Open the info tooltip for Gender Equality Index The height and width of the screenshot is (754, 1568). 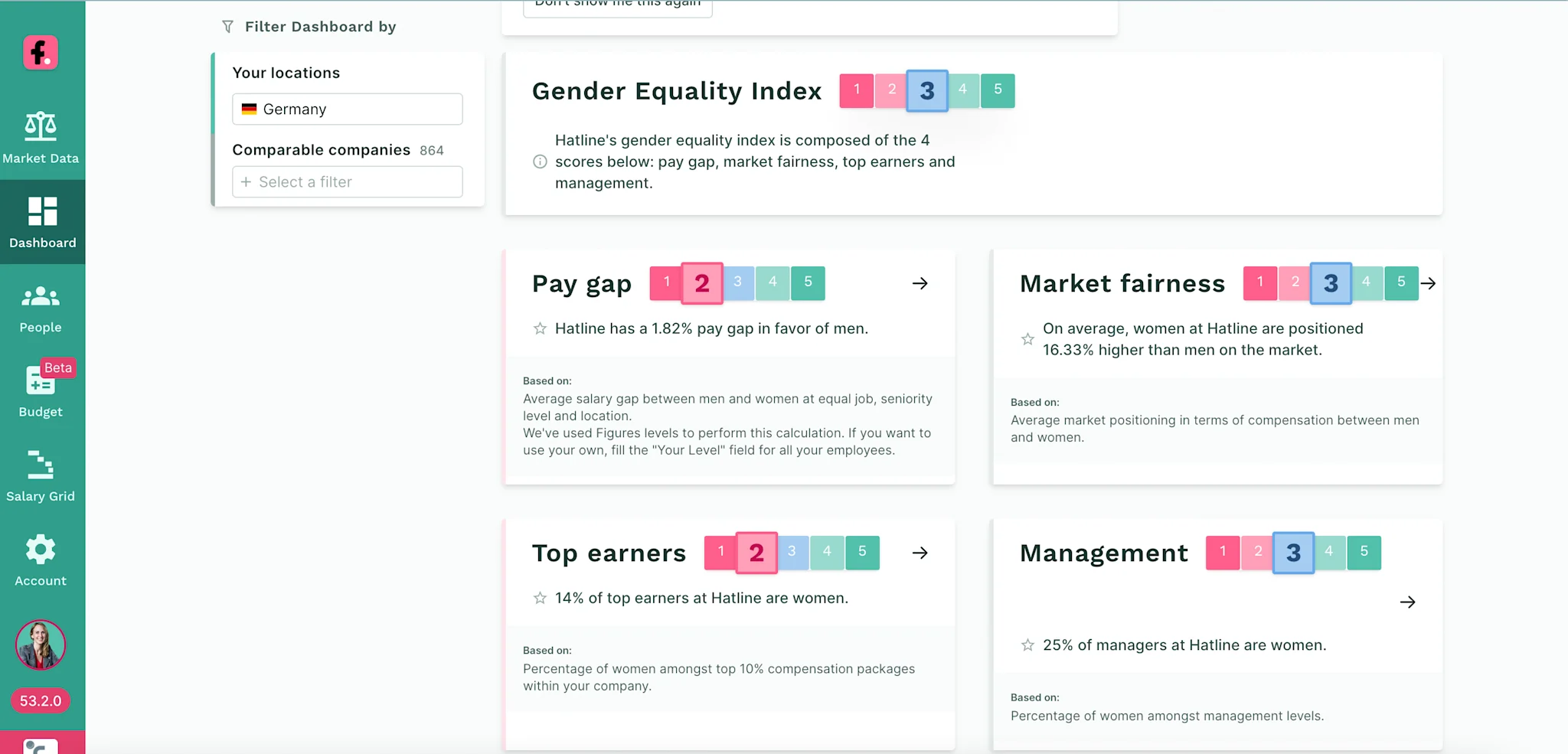coord(540,162)
